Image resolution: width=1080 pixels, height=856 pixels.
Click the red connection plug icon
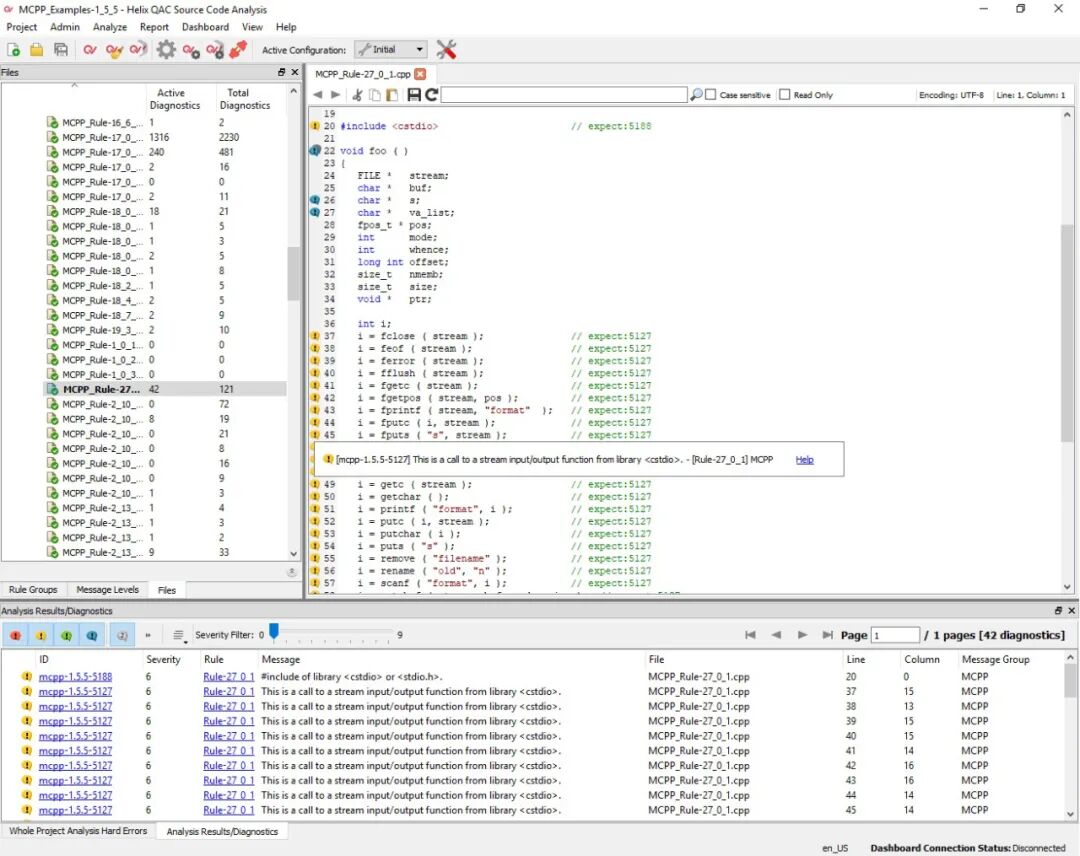click(x=238, y=50)
